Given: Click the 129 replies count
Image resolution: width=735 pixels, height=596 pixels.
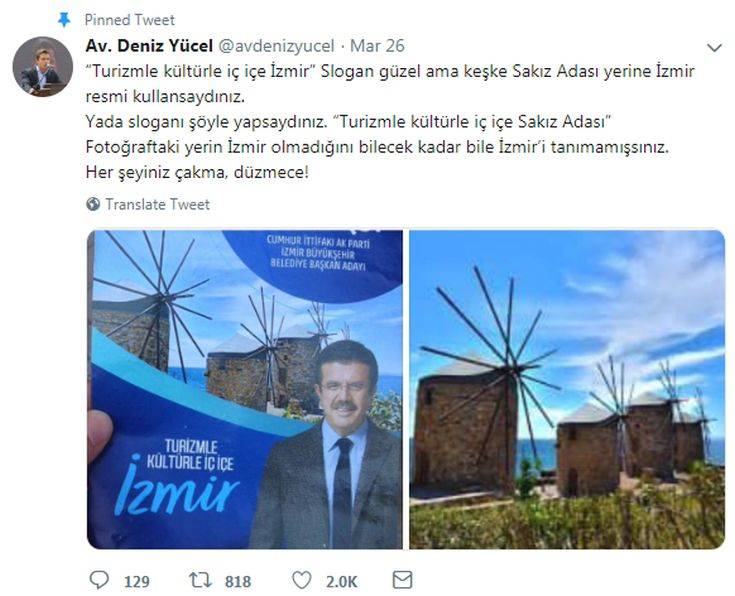Looking at the screenshot, I should [137, 581].
